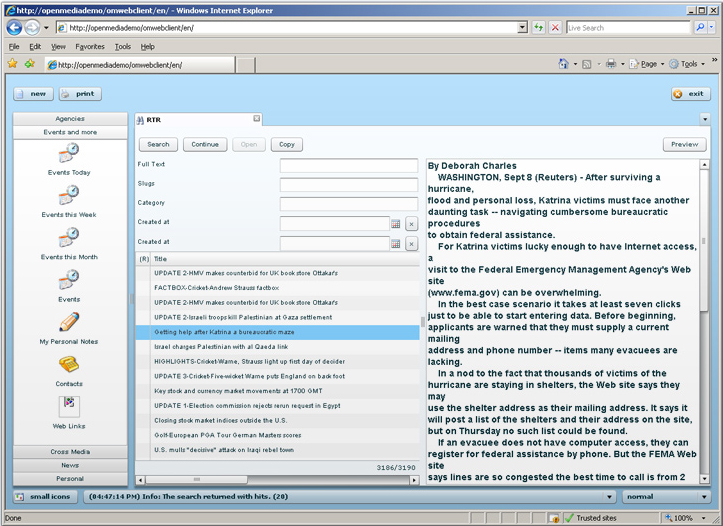Open the Events this Week icon
723x526 pixels.
pyautogui.click(x=68, y=195)
